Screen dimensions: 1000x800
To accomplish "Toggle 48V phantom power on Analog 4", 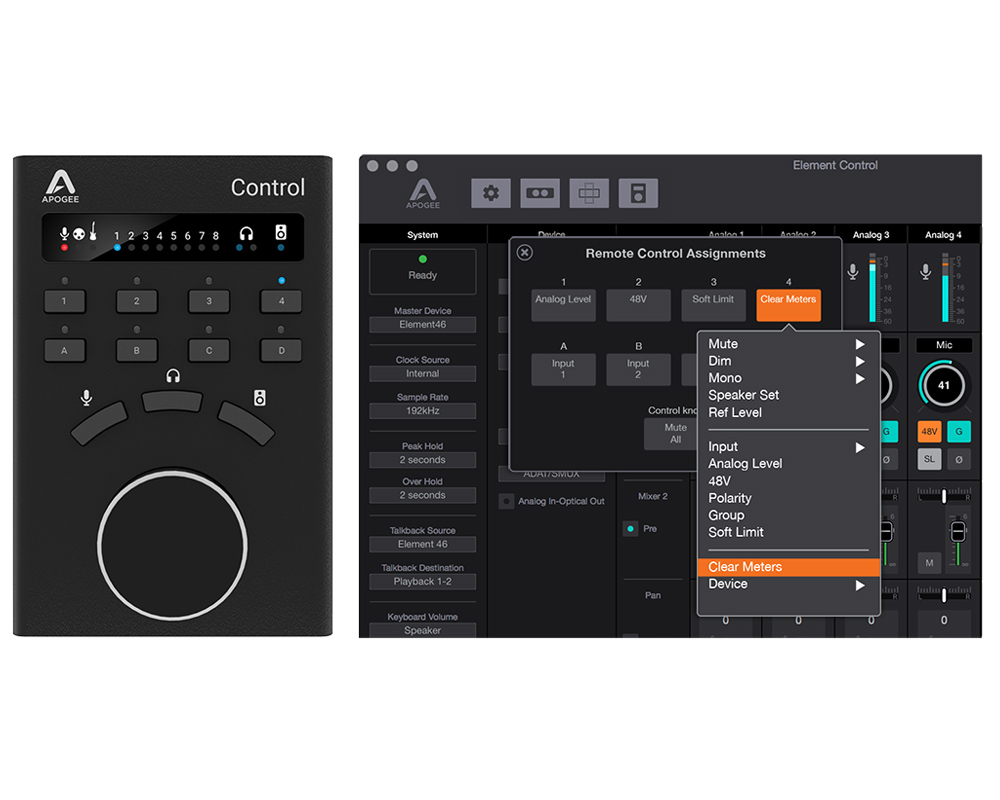I will click(929, 432).
